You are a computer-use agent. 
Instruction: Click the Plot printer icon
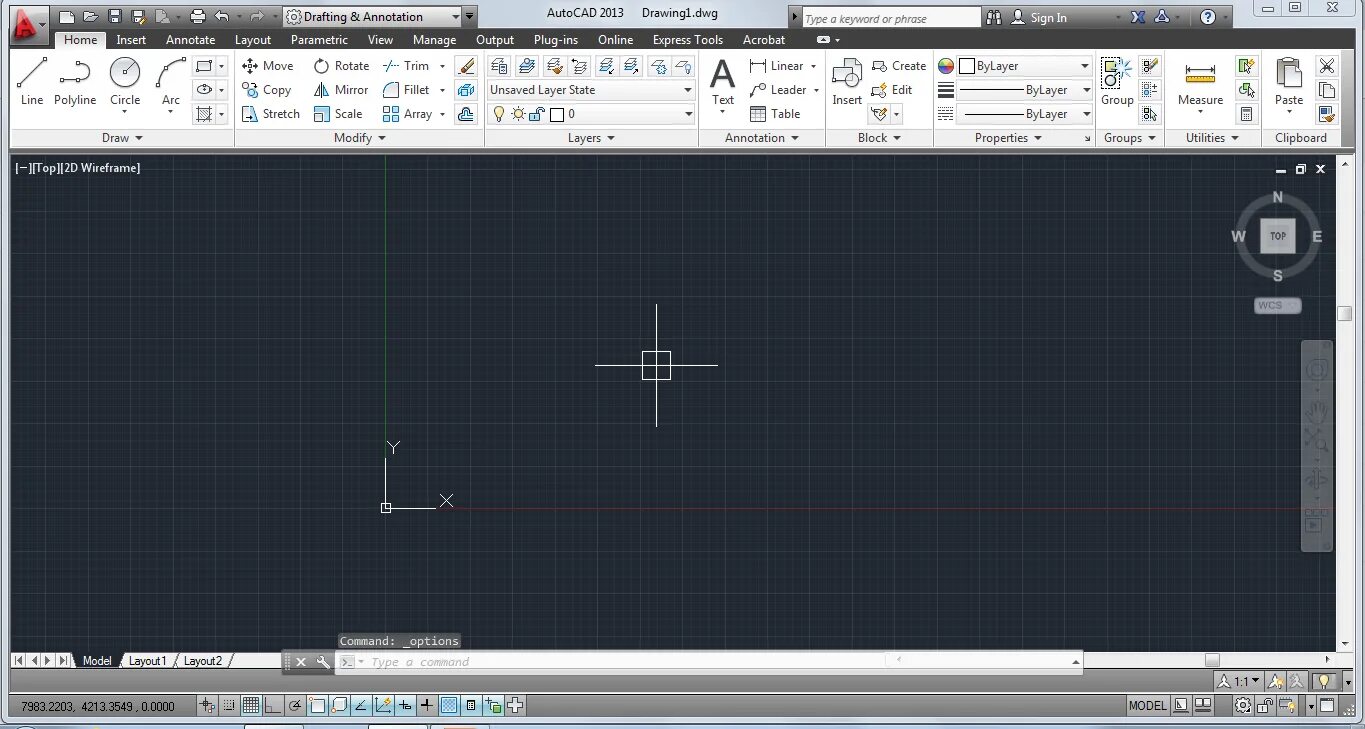pos(198,17)
